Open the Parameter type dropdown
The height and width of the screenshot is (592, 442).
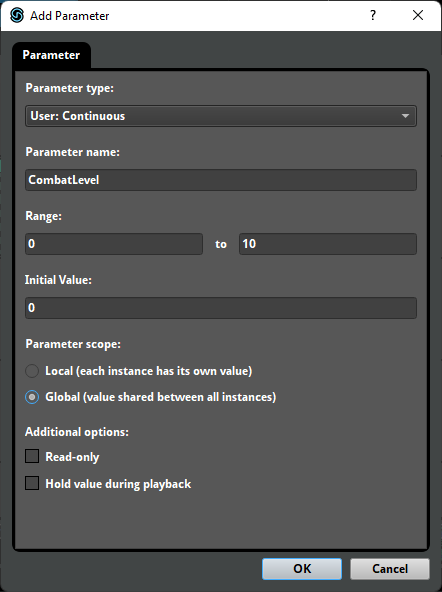click(221, 116)
